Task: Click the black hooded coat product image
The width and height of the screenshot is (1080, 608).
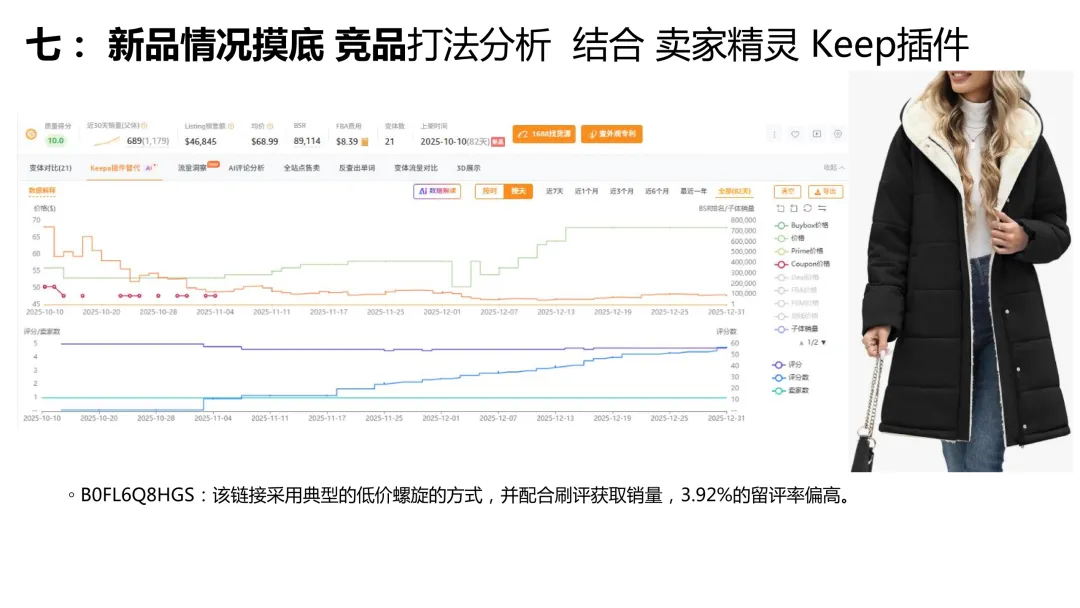Action: tap(962, 271)
